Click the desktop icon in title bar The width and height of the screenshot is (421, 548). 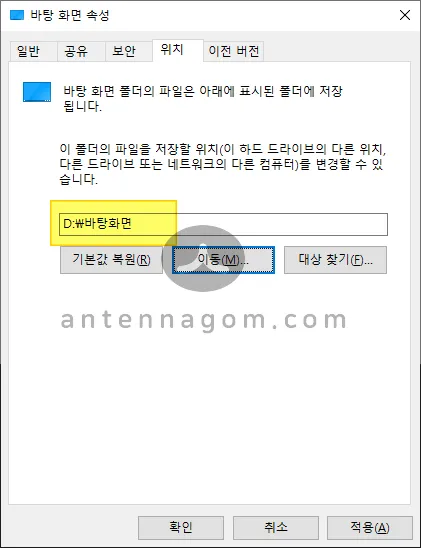17,15
